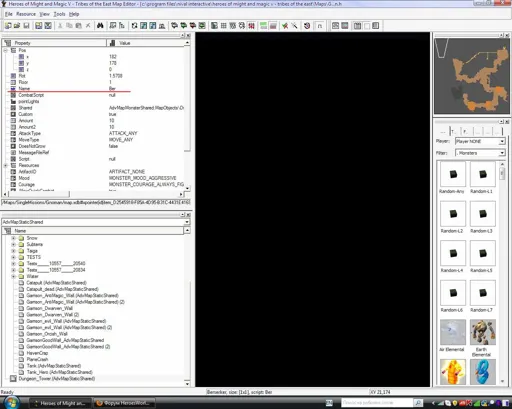Click the Copy toolbar icon
Screen dimensions: 512x409
69,26
